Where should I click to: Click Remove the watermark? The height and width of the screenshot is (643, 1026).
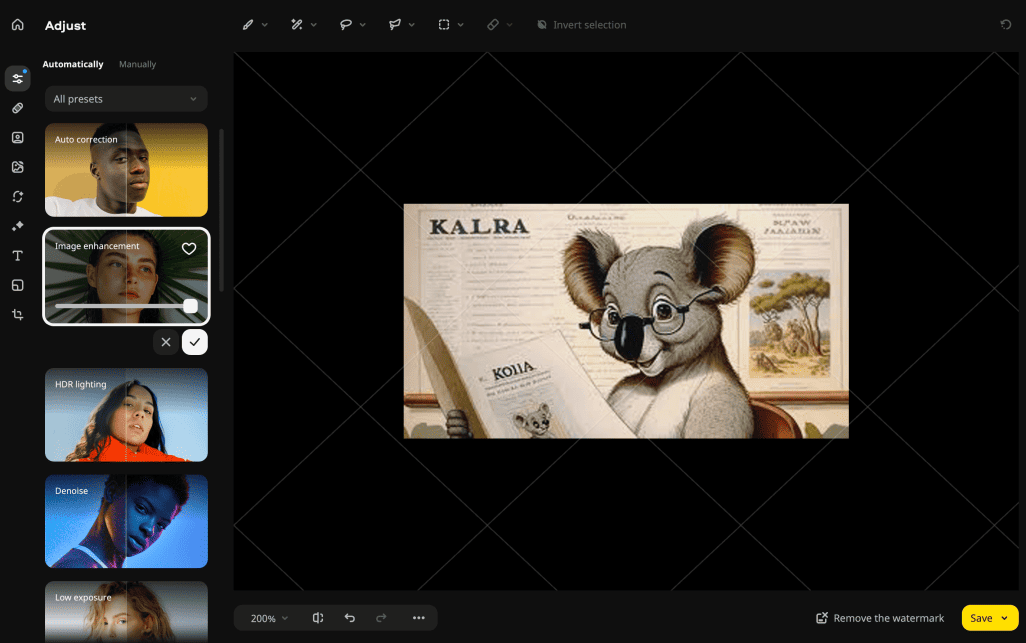[880, 618]
